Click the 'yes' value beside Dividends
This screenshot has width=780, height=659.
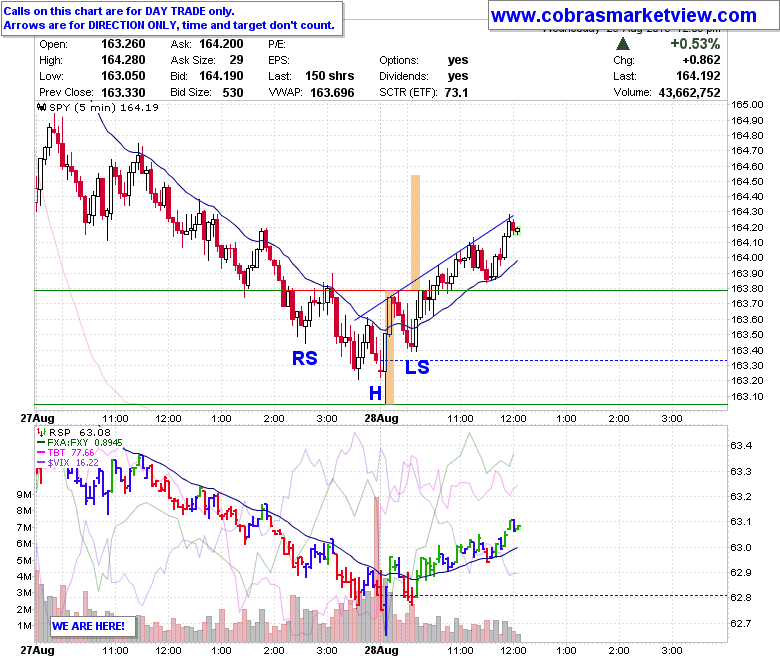point(458,76)
